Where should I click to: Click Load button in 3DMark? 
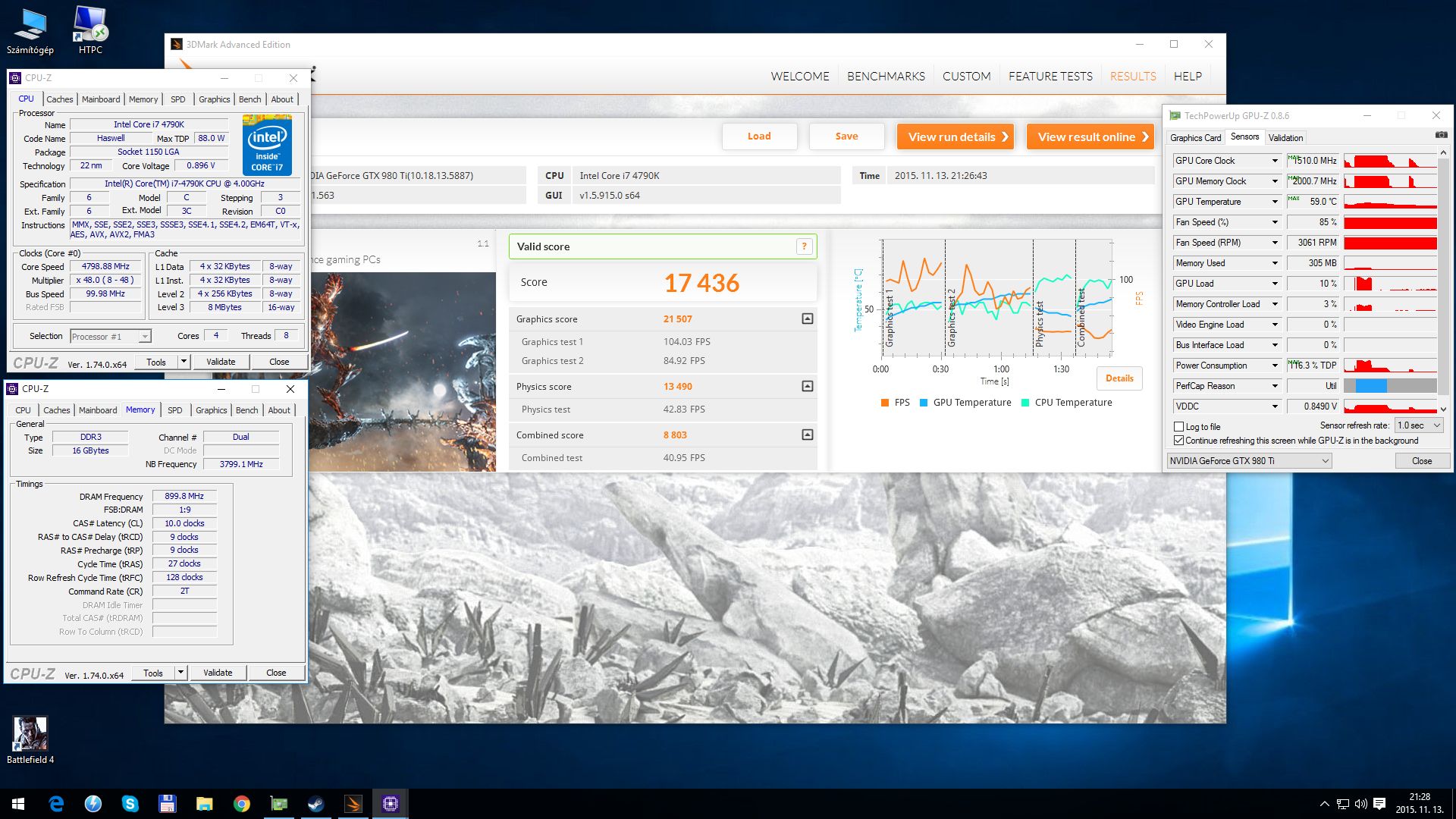point(759,136)
